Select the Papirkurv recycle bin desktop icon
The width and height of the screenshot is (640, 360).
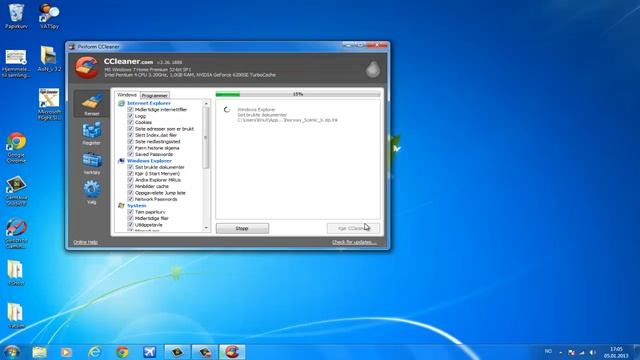[16, 16]
